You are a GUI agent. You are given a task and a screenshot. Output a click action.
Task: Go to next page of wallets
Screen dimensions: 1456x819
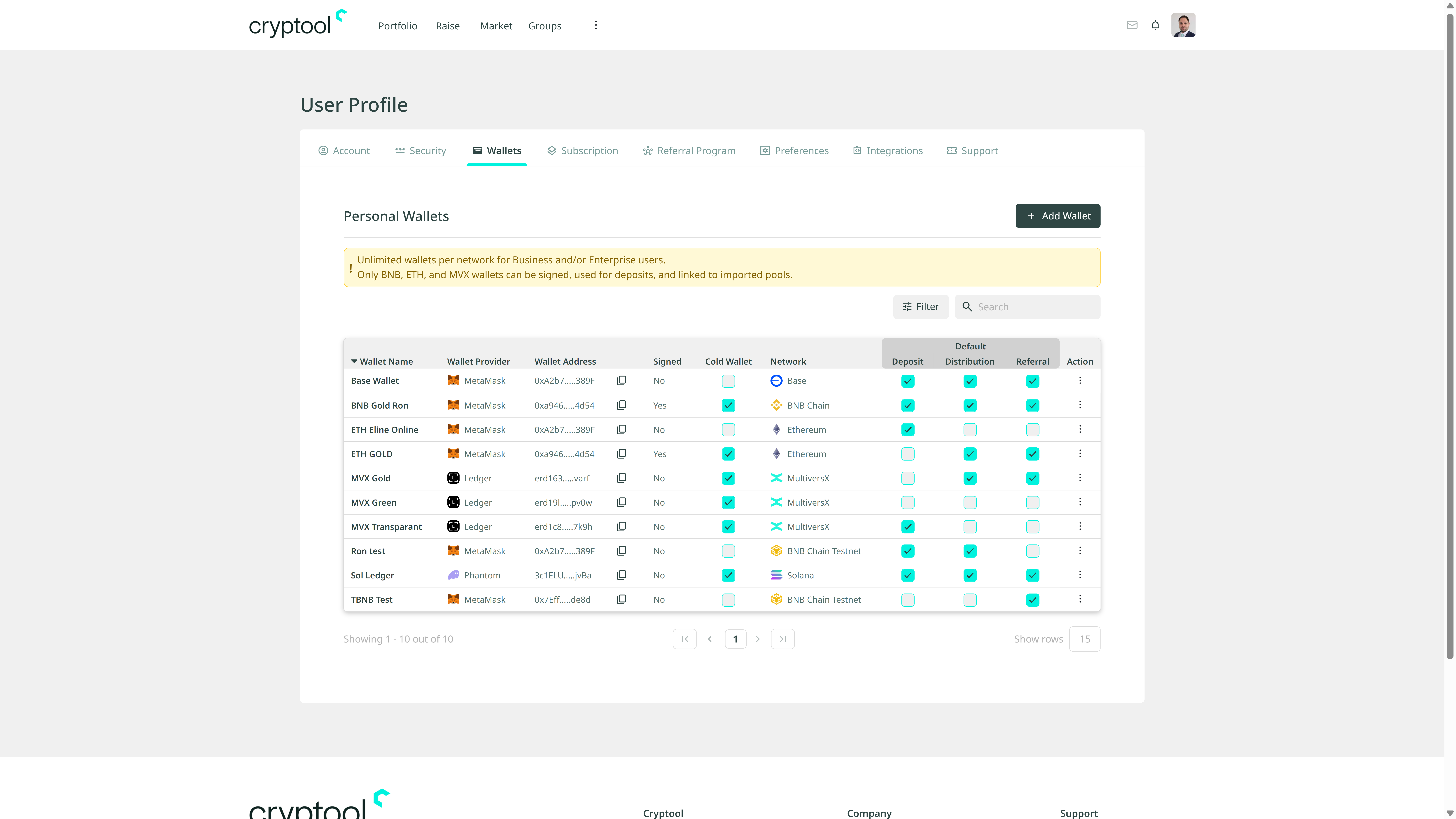coord(758,639)
